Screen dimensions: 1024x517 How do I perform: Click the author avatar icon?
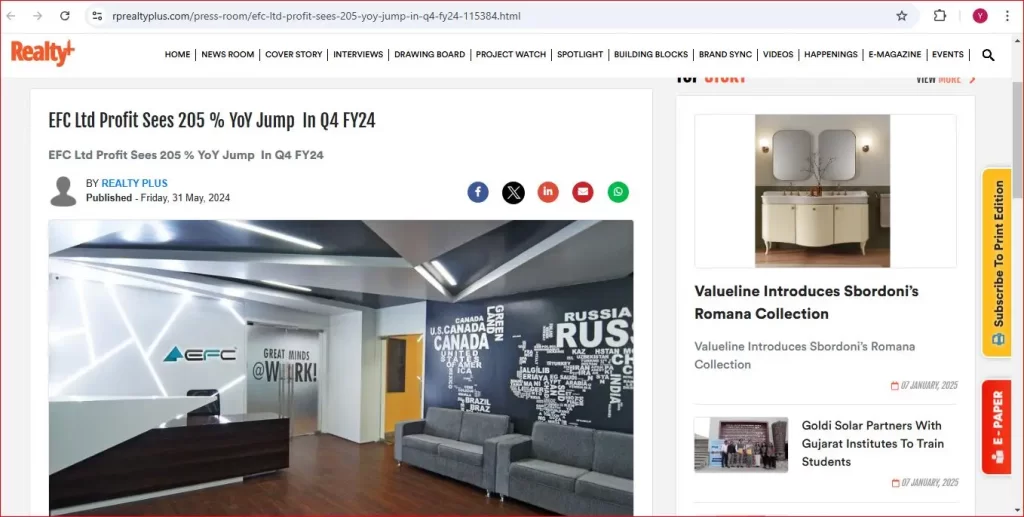pos(63,191)
